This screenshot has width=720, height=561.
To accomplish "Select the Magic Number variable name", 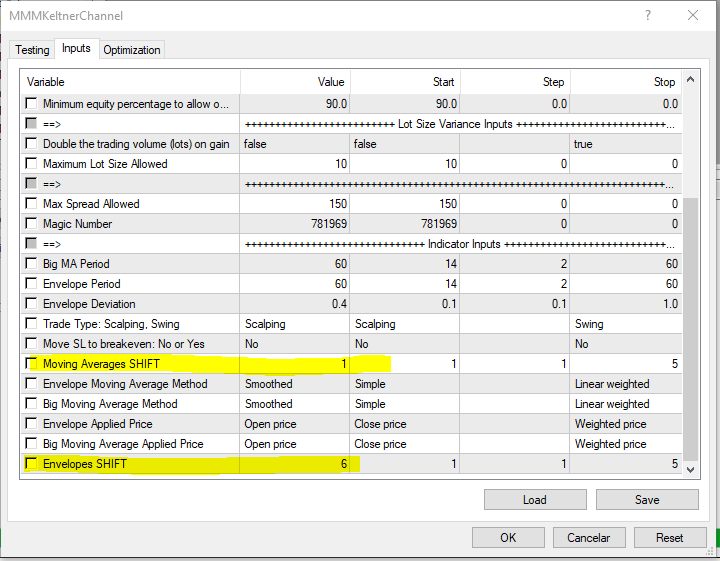I will click(x=78, y=224).
